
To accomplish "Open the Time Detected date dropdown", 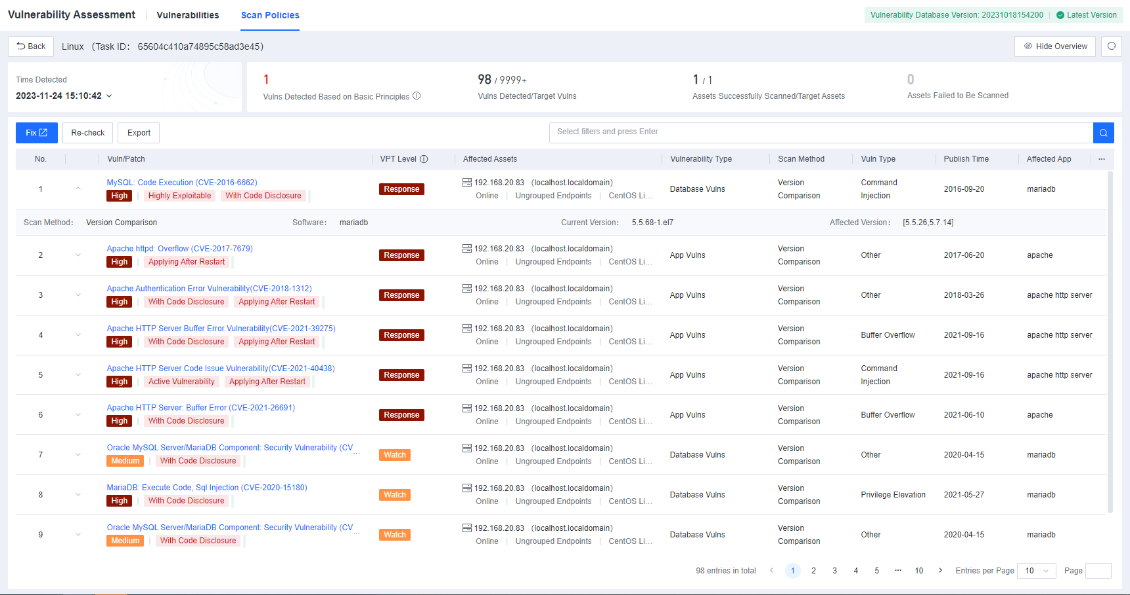I will point(64,96).
